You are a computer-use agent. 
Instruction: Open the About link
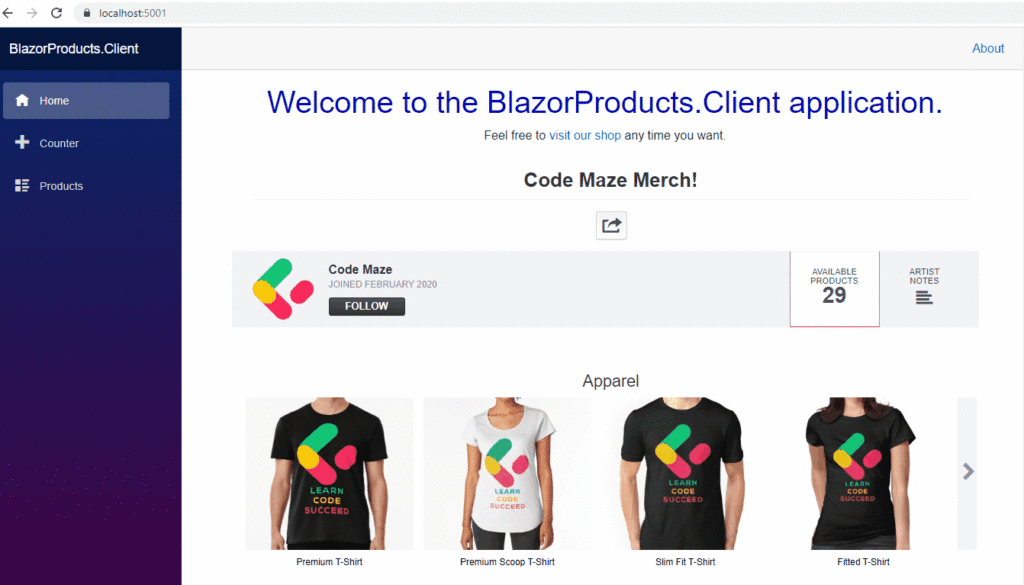coord(987,48)
